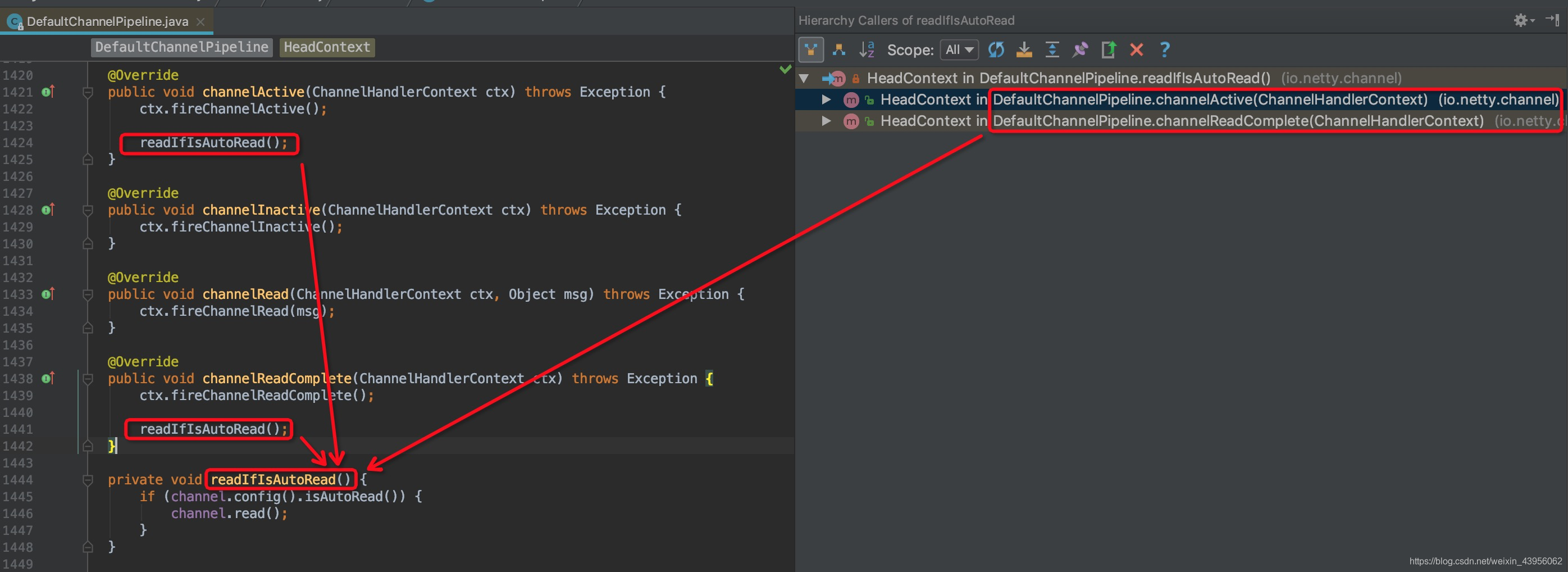Screen dimensions: 1568x572
Task: Click channelInactive method name
Action: point(261,210)
